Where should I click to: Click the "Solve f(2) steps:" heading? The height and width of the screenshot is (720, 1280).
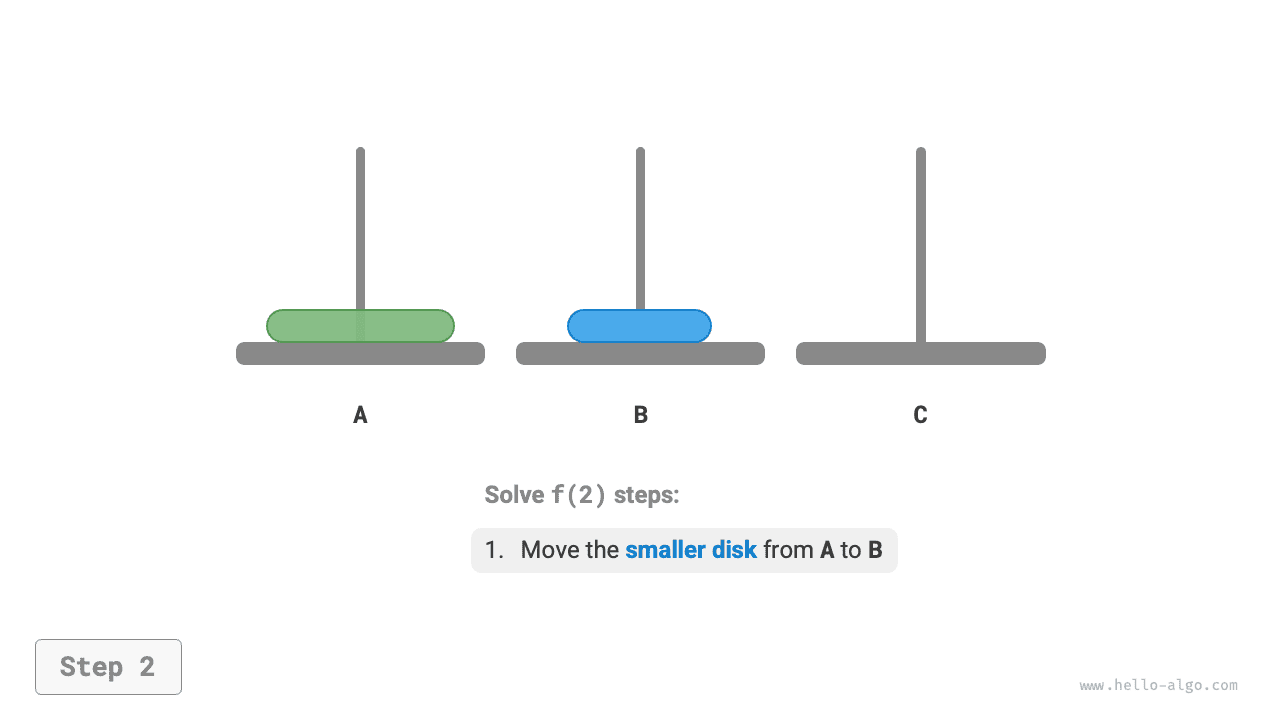(x=581, y=495)
